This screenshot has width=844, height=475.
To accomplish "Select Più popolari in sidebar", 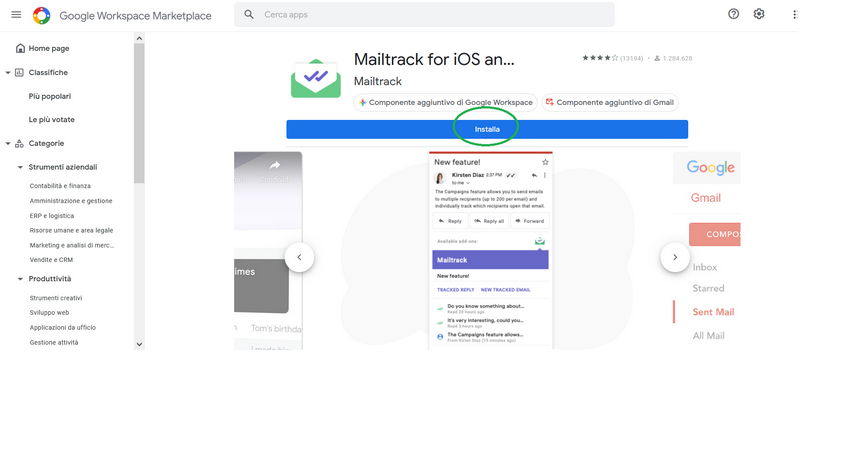I will 50,96.
